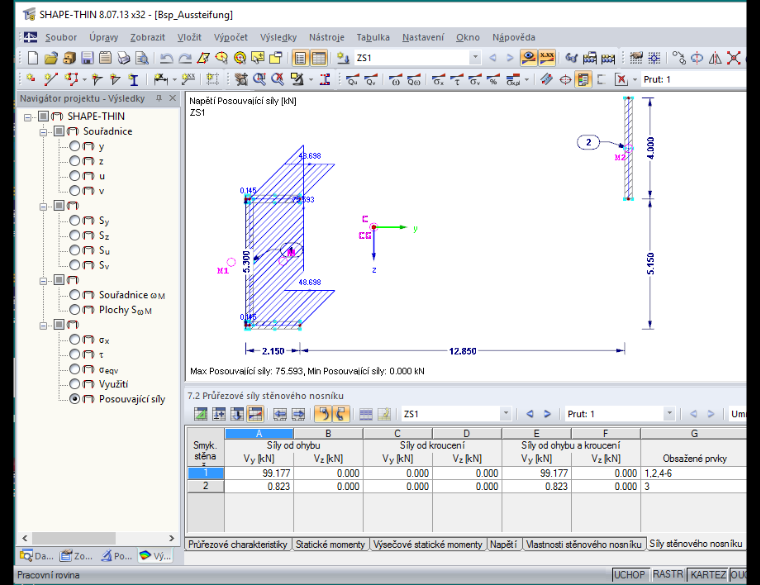Open the ZS1 load case dropdown in toolbar

(475, 58)
